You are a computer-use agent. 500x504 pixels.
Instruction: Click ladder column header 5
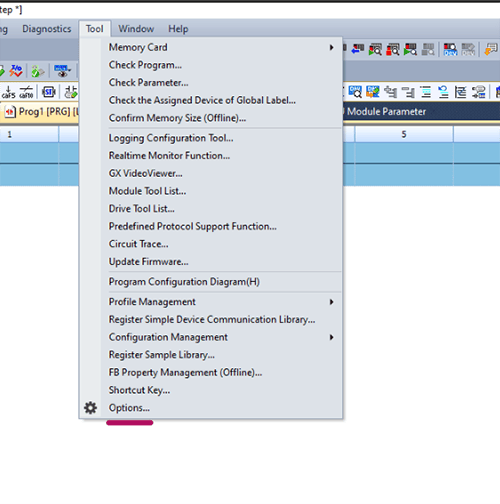[x=404, y=134]
